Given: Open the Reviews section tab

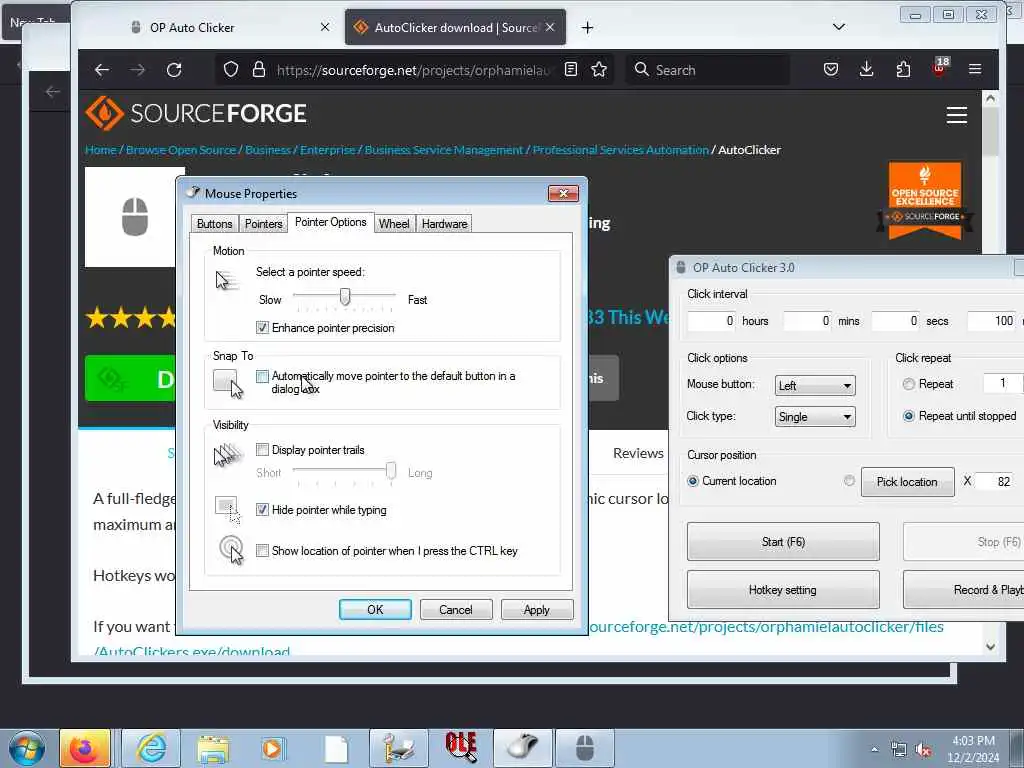Looking at the screenshot, I should [638, 453].
